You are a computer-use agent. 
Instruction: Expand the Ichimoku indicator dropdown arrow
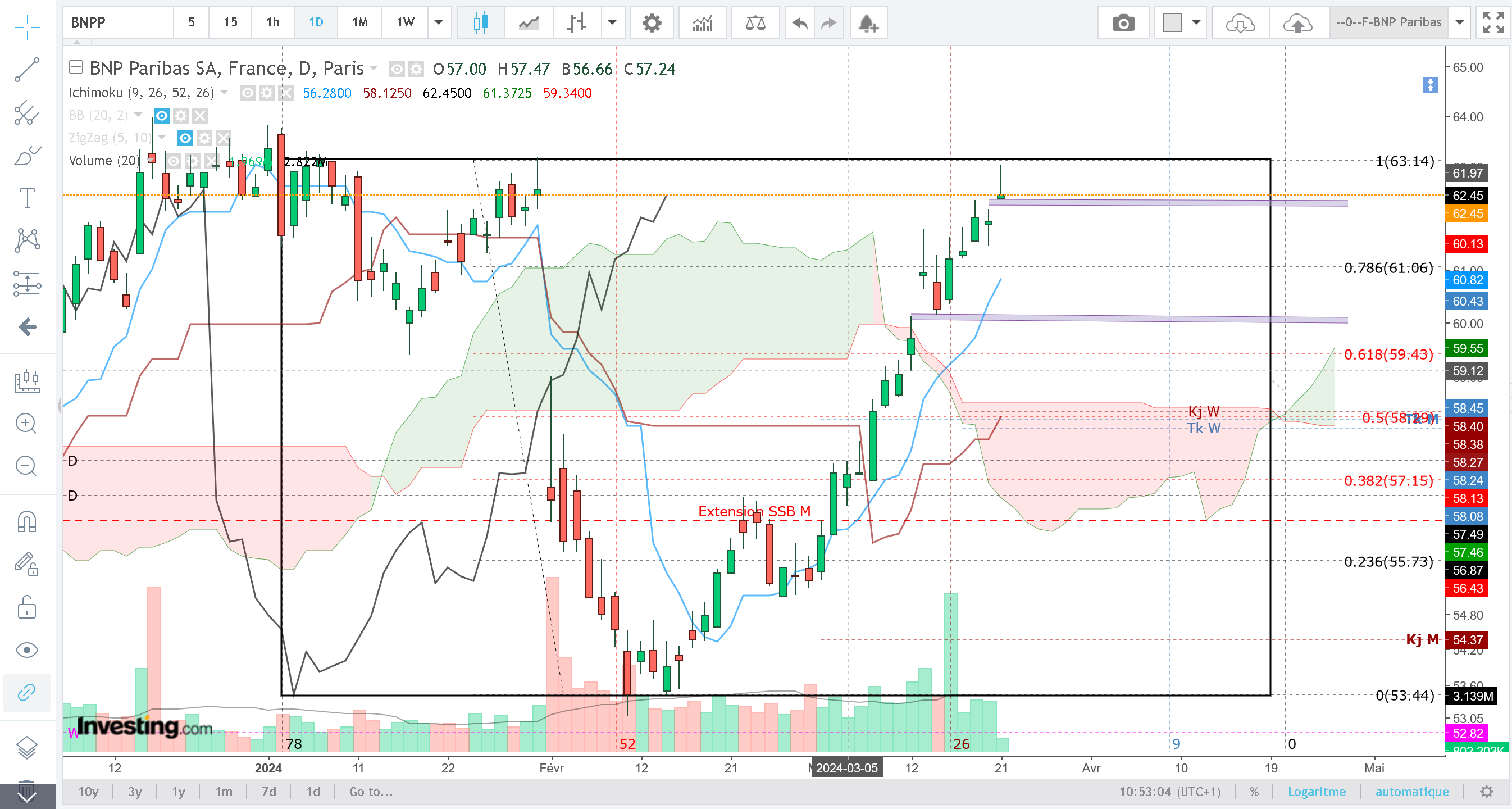(x=224, y=92)
